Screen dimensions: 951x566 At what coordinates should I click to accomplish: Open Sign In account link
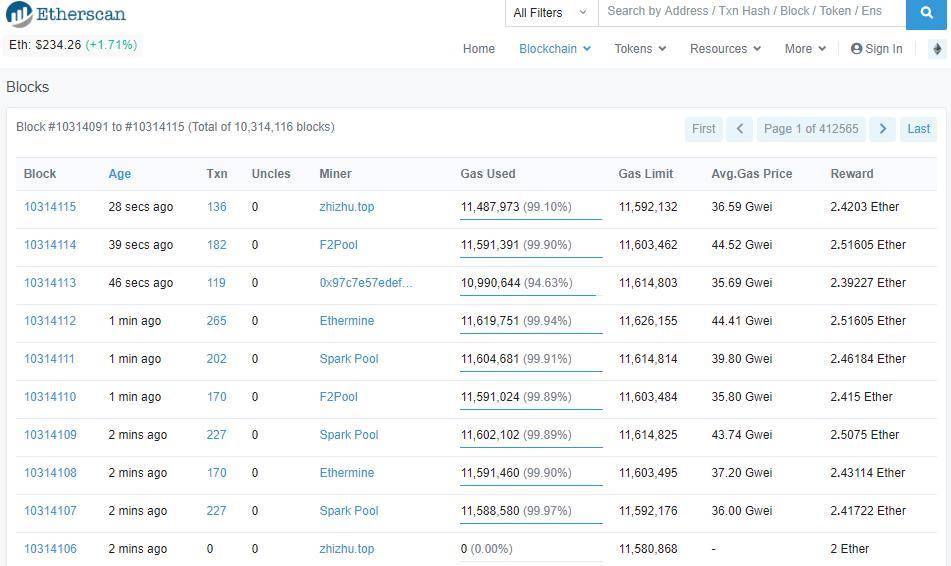coord(876,49)
